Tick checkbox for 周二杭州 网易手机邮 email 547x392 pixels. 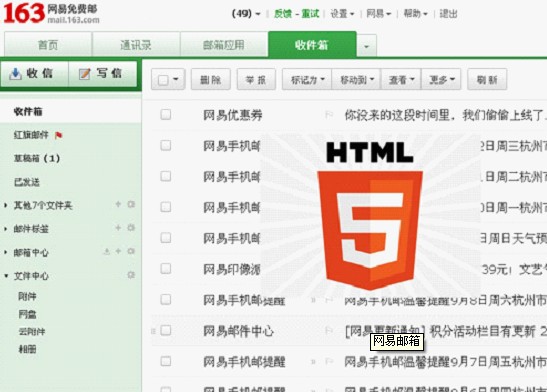166,176
